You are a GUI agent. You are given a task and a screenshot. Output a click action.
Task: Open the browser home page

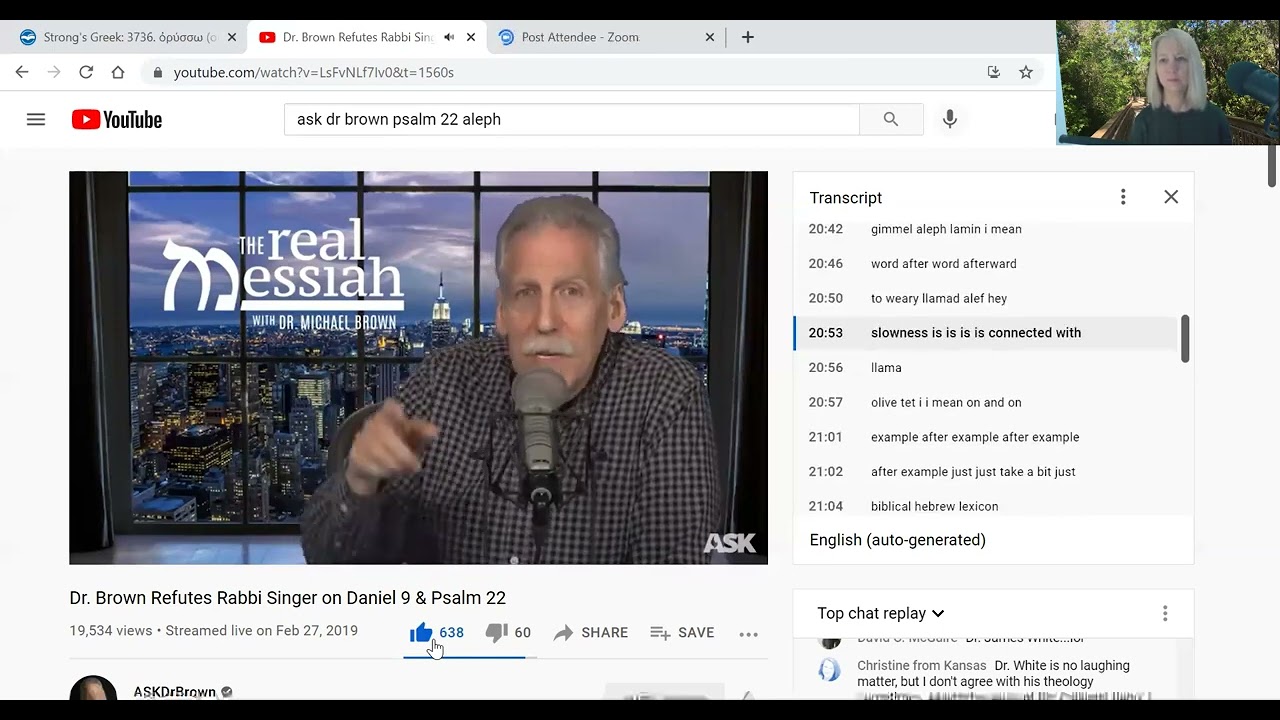click(x=118, y=72)
